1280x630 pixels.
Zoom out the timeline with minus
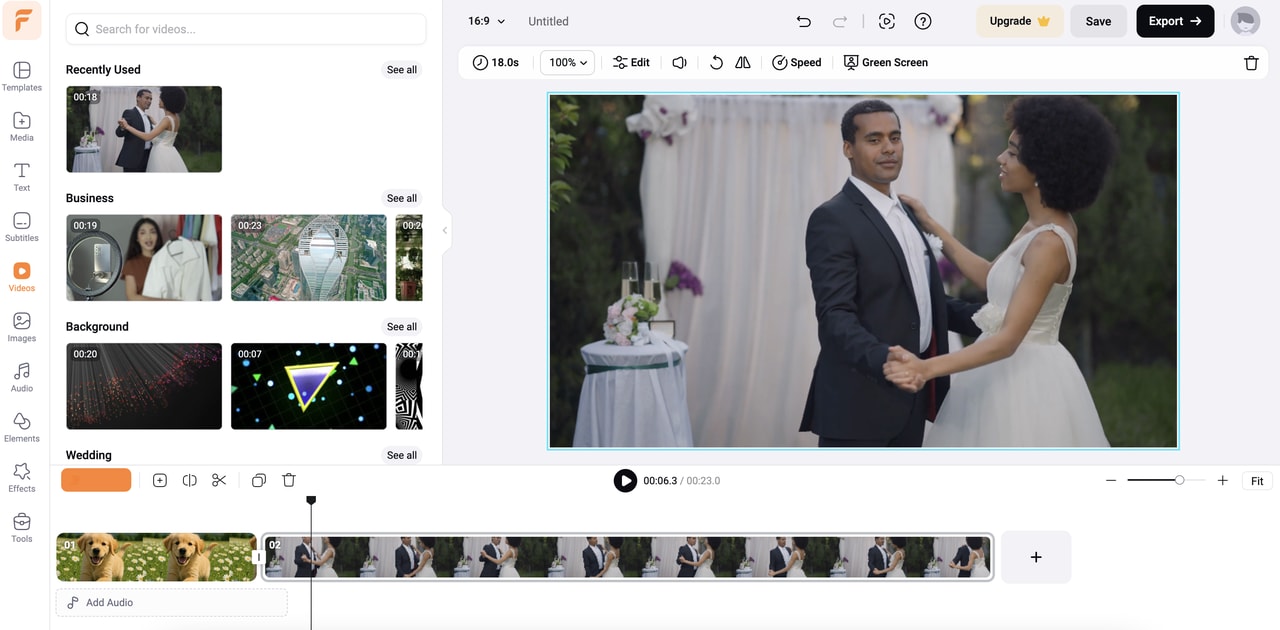point(1110,481)
